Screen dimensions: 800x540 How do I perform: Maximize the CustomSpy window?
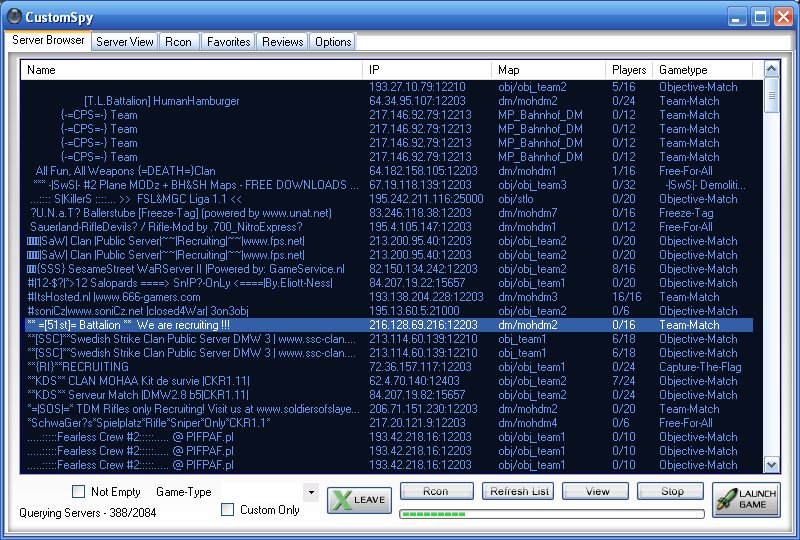(759, 16)
